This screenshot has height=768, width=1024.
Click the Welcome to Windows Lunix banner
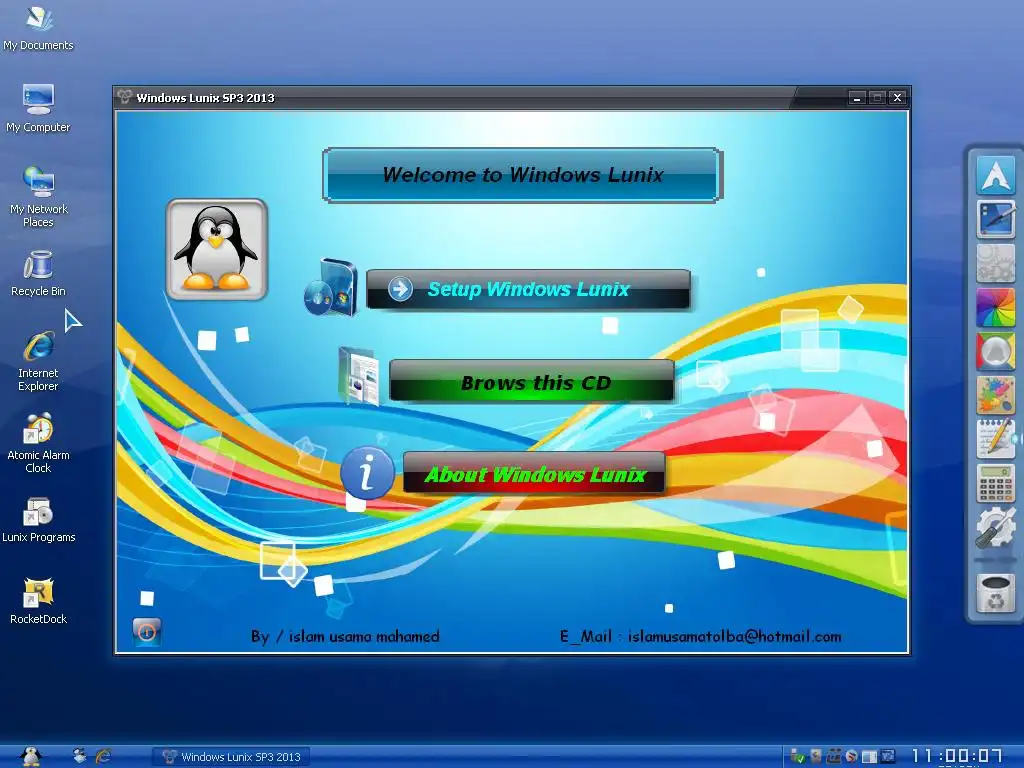[x=522, y=174]
